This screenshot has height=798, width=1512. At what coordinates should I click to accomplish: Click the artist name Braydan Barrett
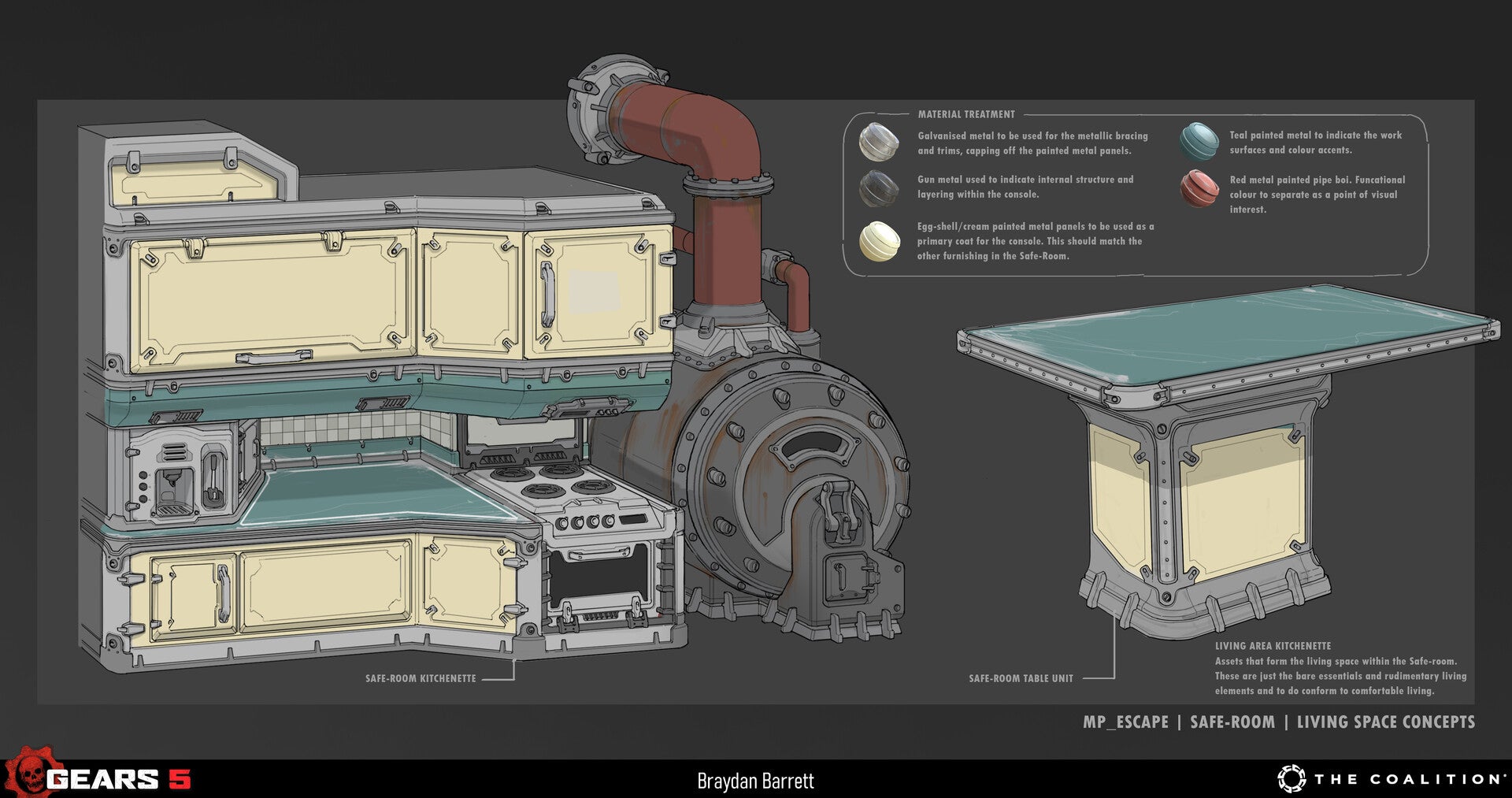pyautogui.click(x=755, y=781)
